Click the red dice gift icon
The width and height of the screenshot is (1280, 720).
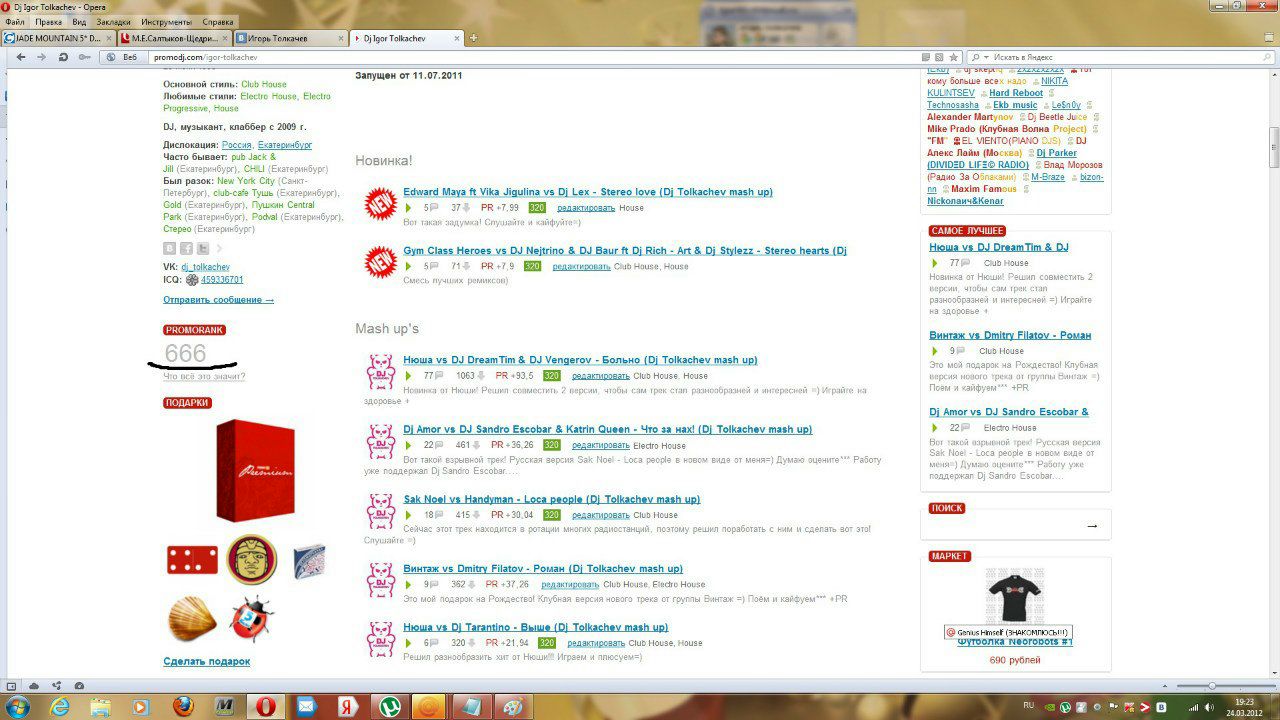point(192,560)
